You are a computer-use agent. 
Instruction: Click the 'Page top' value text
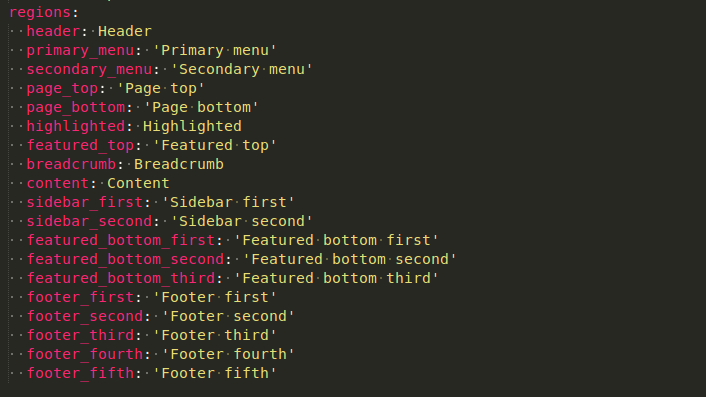tap(160, 88)
